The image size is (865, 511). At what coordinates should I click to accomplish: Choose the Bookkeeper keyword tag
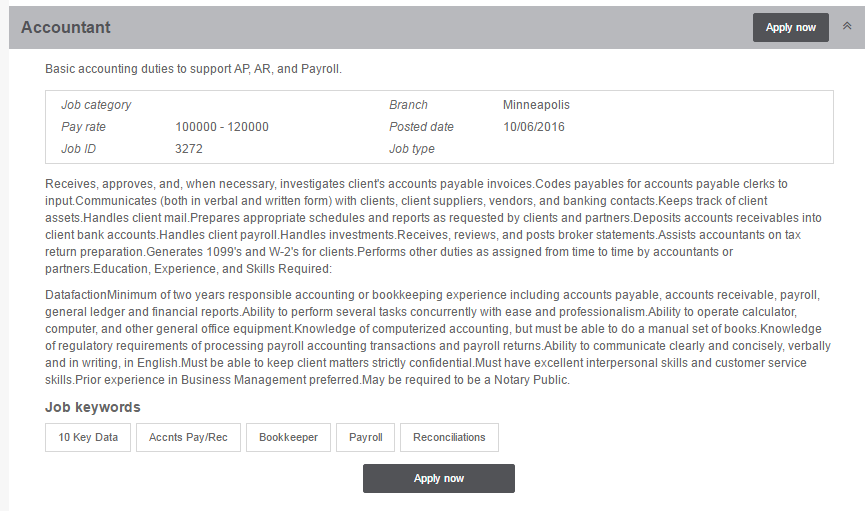[x=289, y=438]
